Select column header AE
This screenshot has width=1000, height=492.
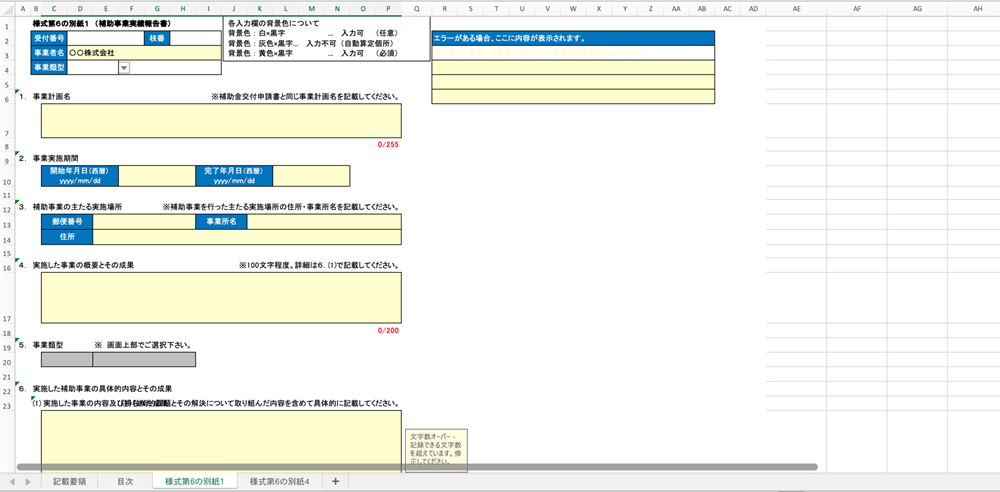796,9
